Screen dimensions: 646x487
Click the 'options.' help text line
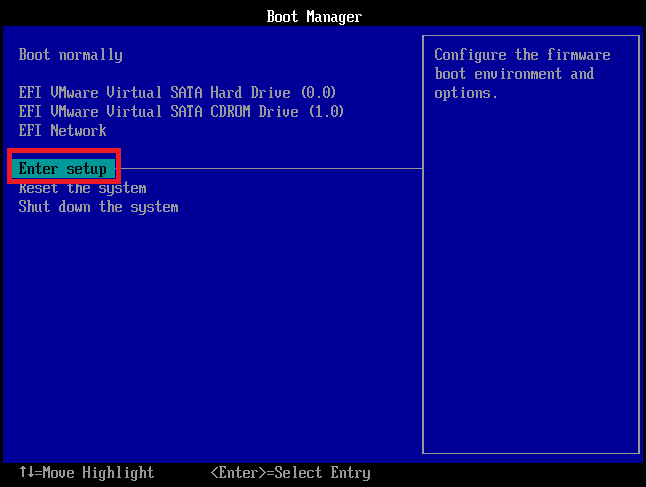pos(466,93)
